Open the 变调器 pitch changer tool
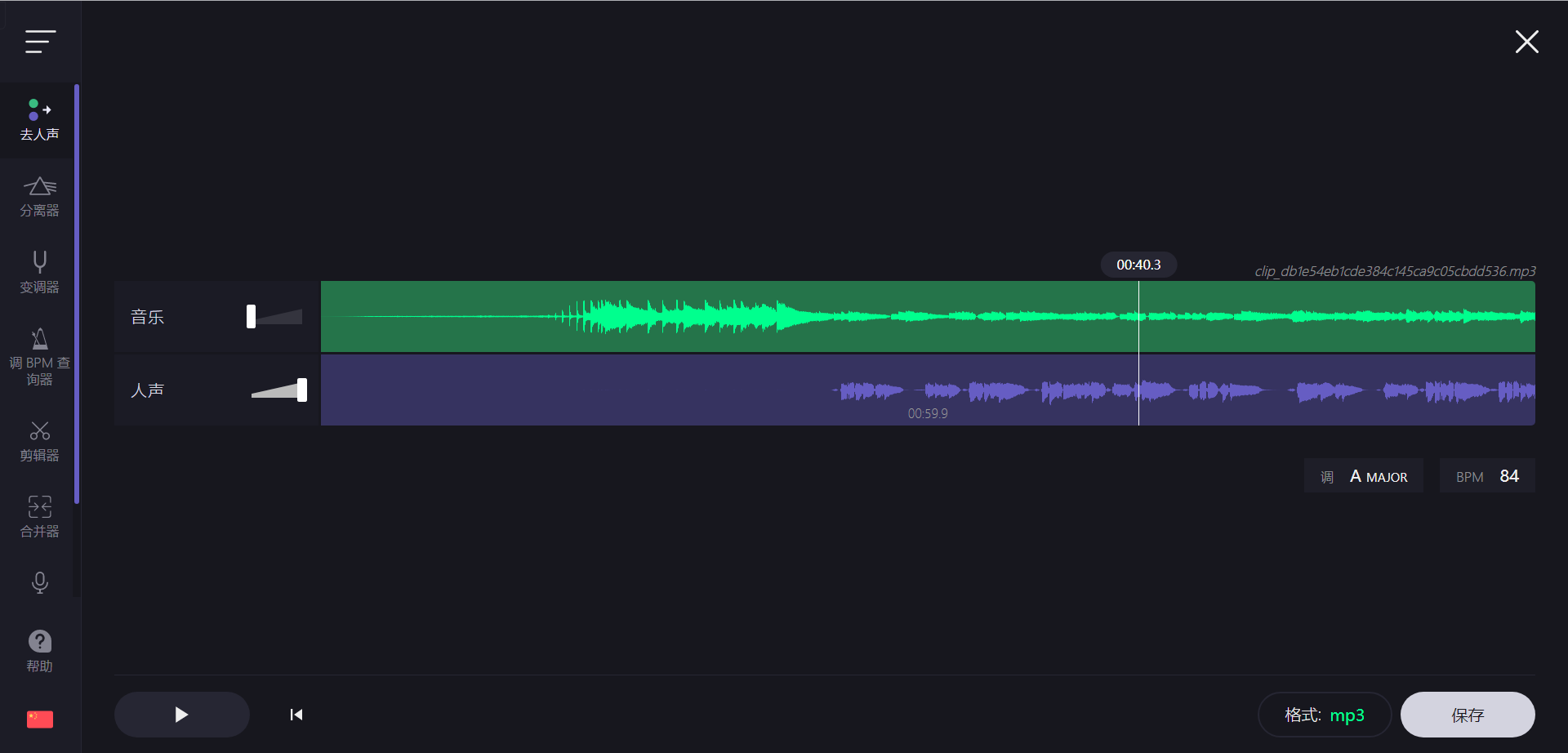The image size is (1568, 753). (39, 273)
